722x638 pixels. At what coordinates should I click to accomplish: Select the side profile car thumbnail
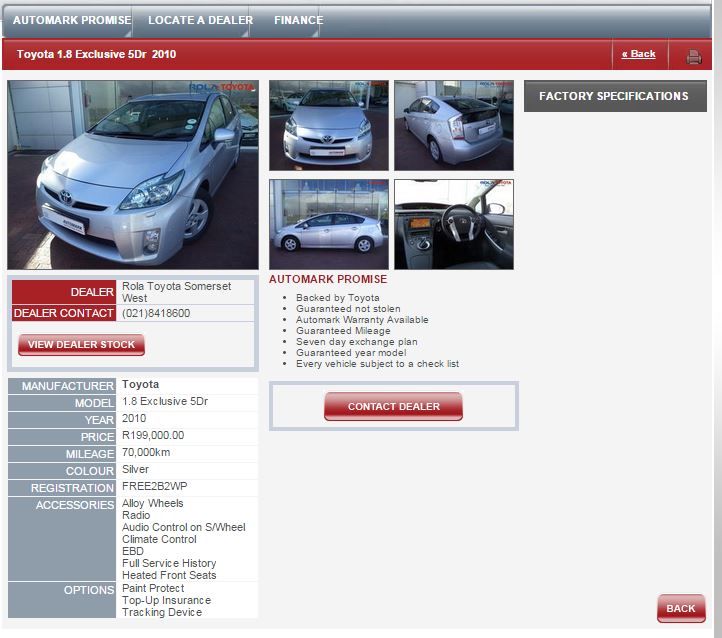point(329,224)
